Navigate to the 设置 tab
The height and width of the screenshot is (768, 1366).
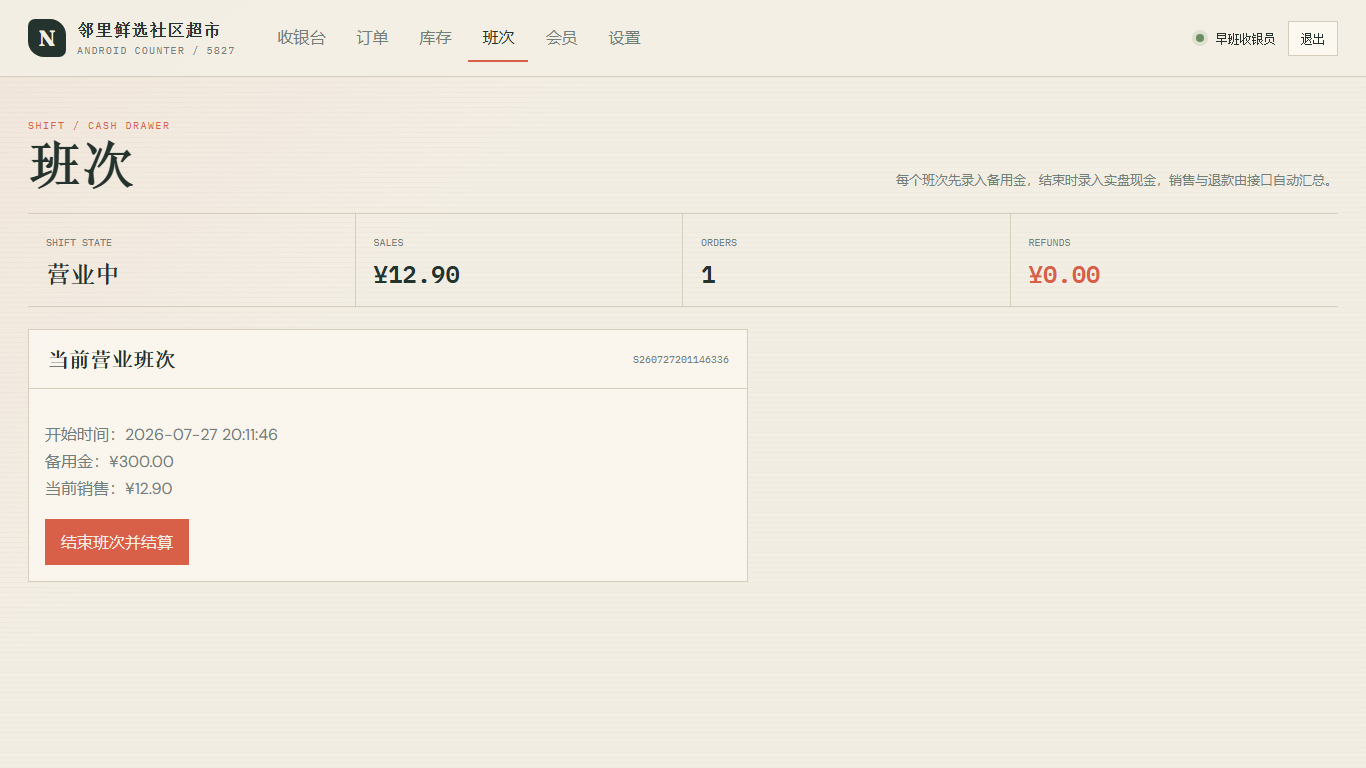point(624,38)
